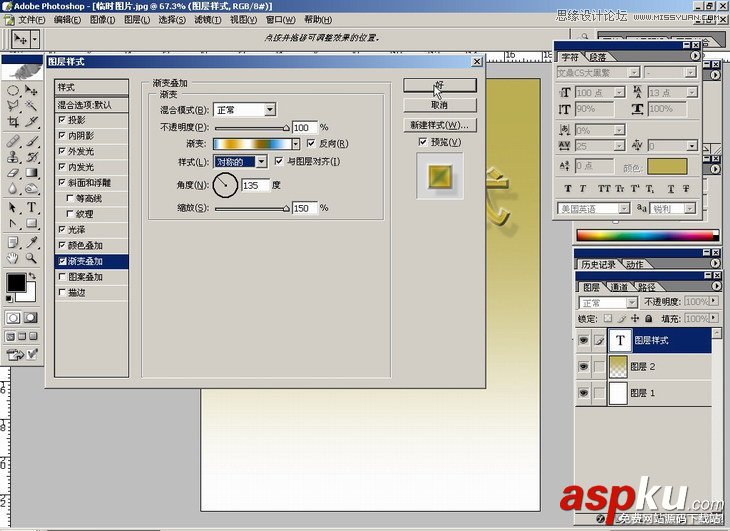Enable the 等高线 contour option

point(70,198)
